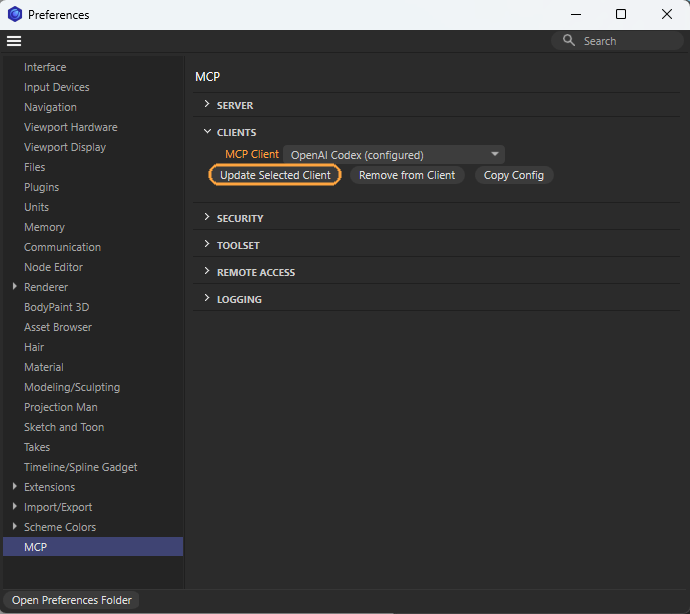The image size is (690, 614).
Task: Maximize the Preferences window
Action: click(x=620, y=14)
